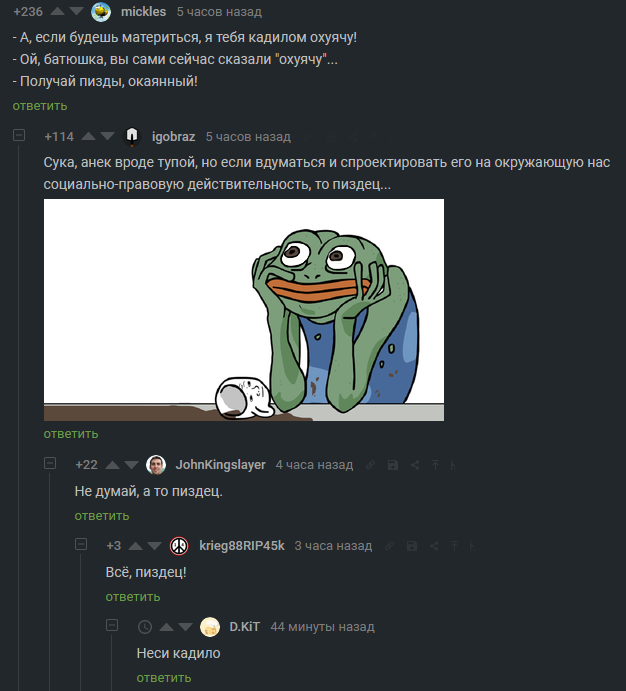
Task: Reply to D.KiT's comment
Action: [163, 678]
